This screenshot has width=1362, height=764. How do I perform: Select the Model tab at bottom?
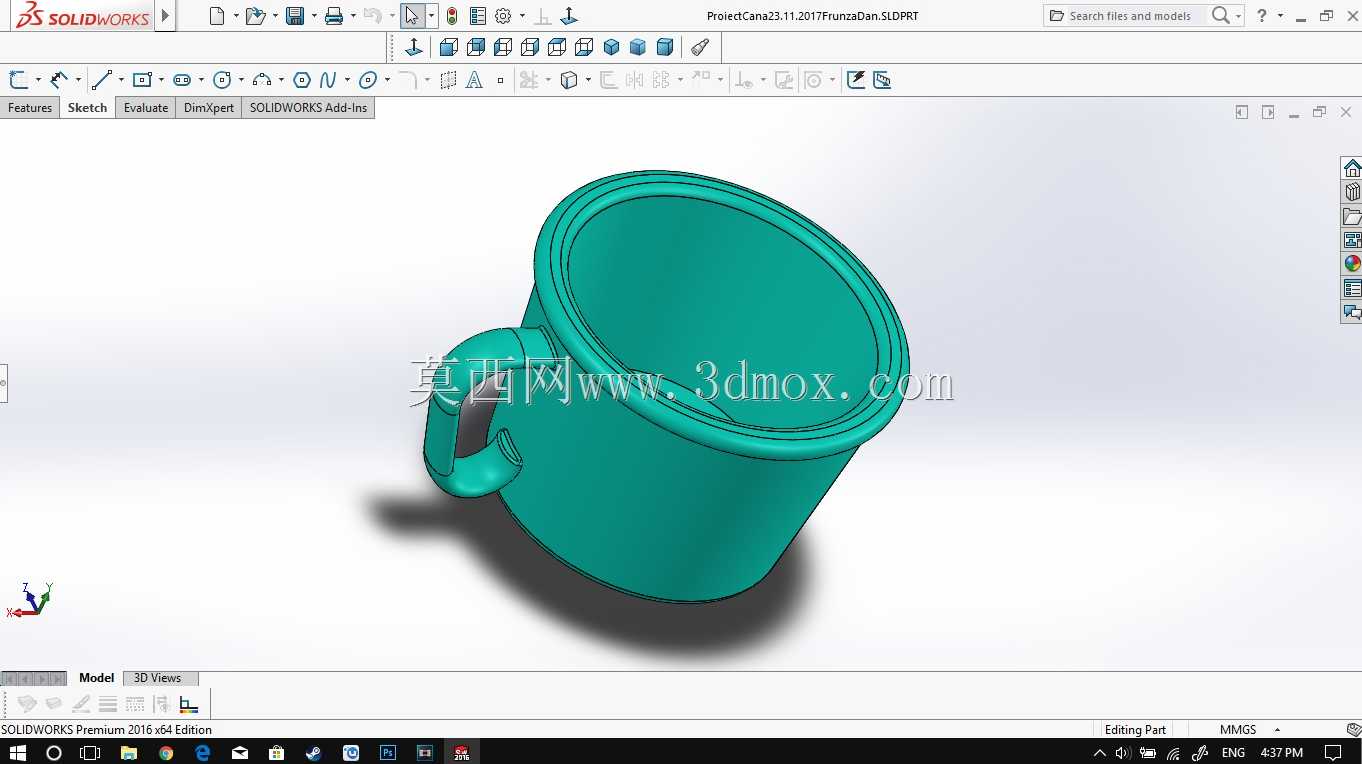pos(96,678)
